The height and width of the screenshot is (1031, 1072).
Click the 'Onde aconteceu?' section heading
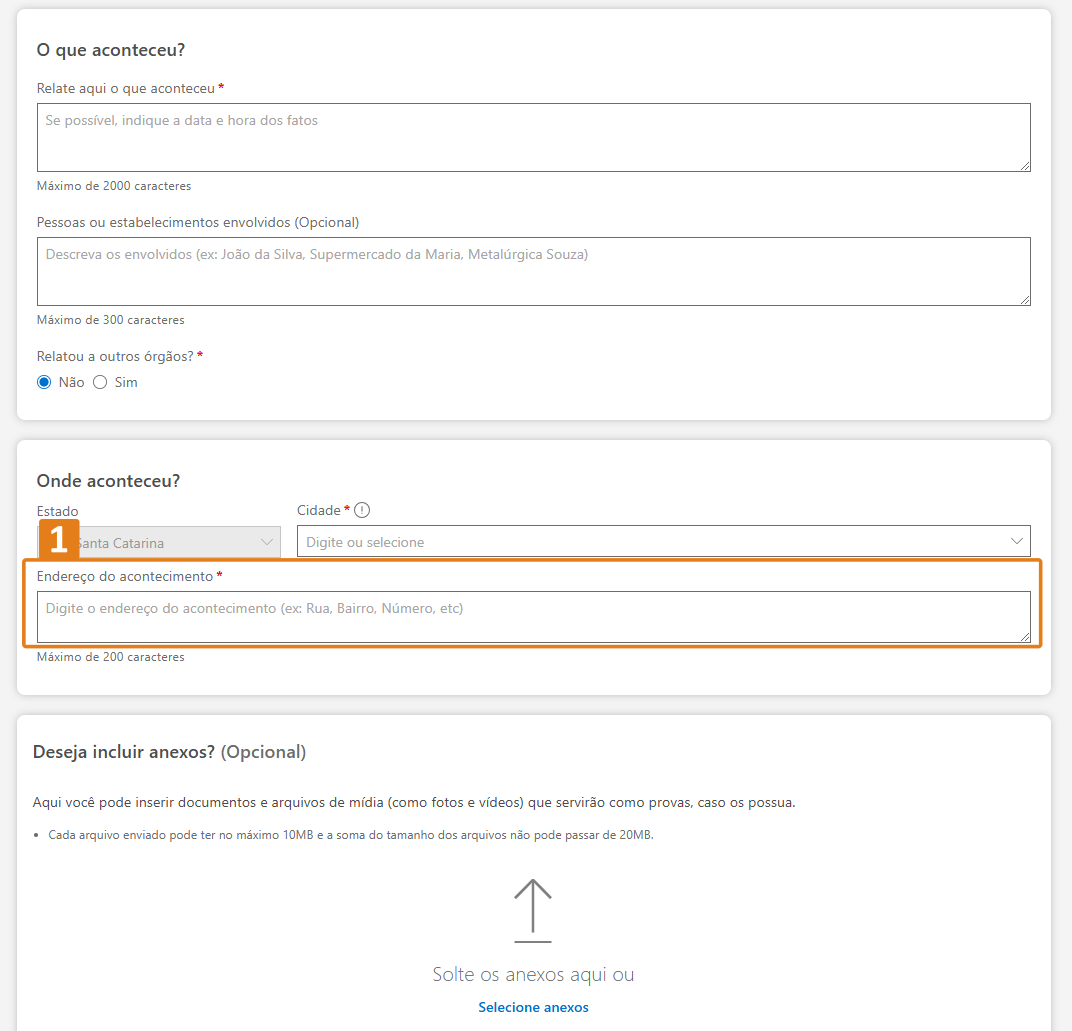pyautogui.click(x=108, y=481)
